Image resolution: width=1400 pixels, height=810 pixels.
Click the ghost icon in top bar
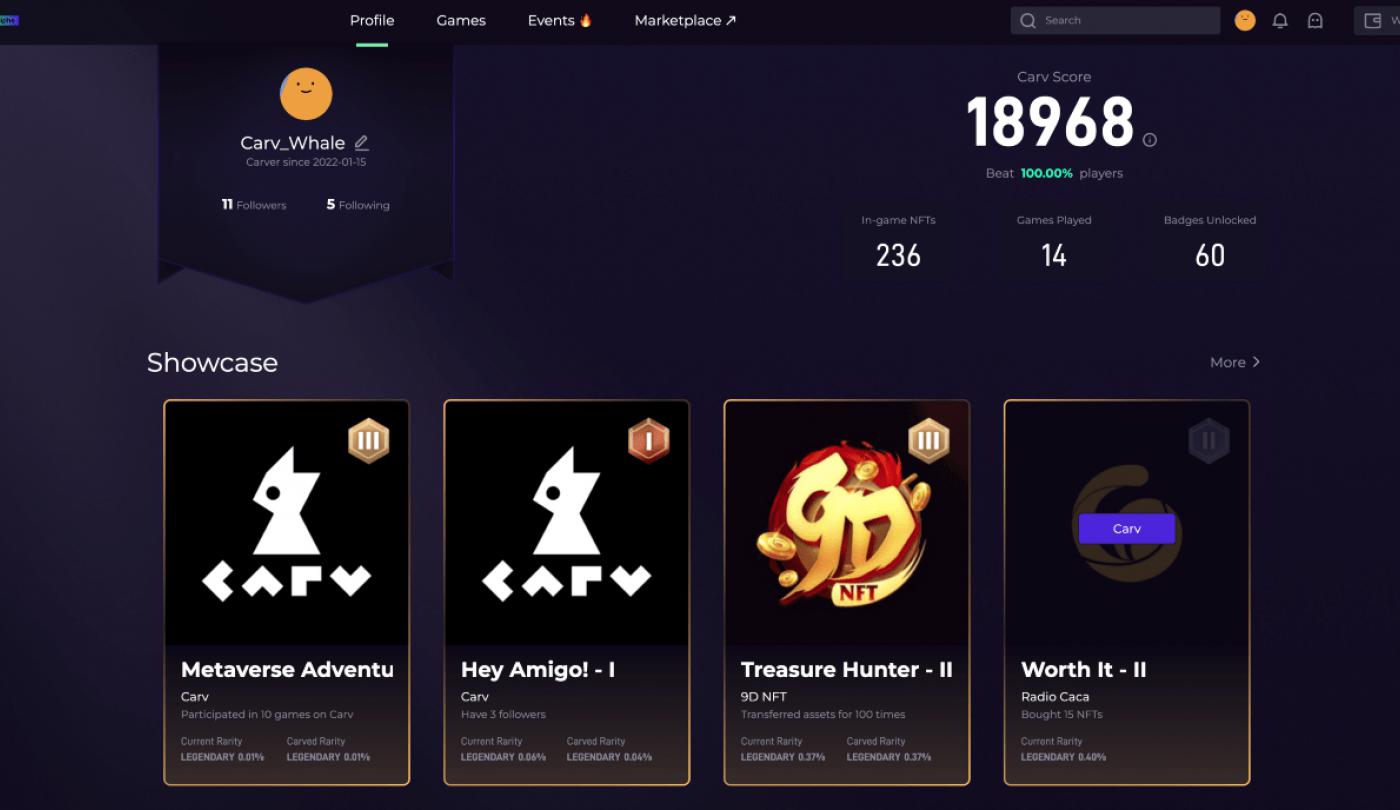1315,20
